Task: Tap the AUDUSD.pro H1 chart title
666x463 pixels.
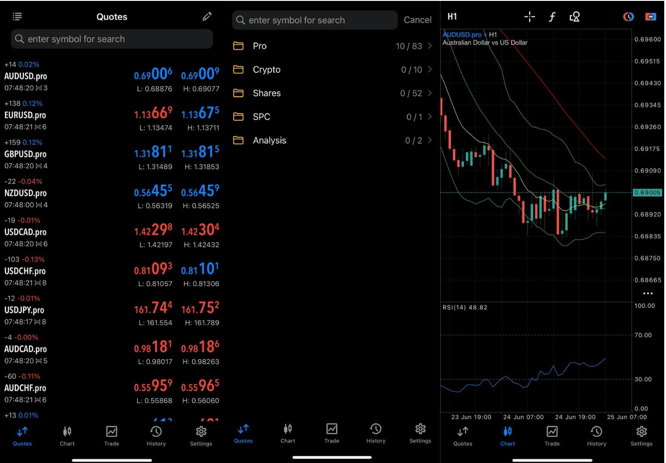Action: 470,34
